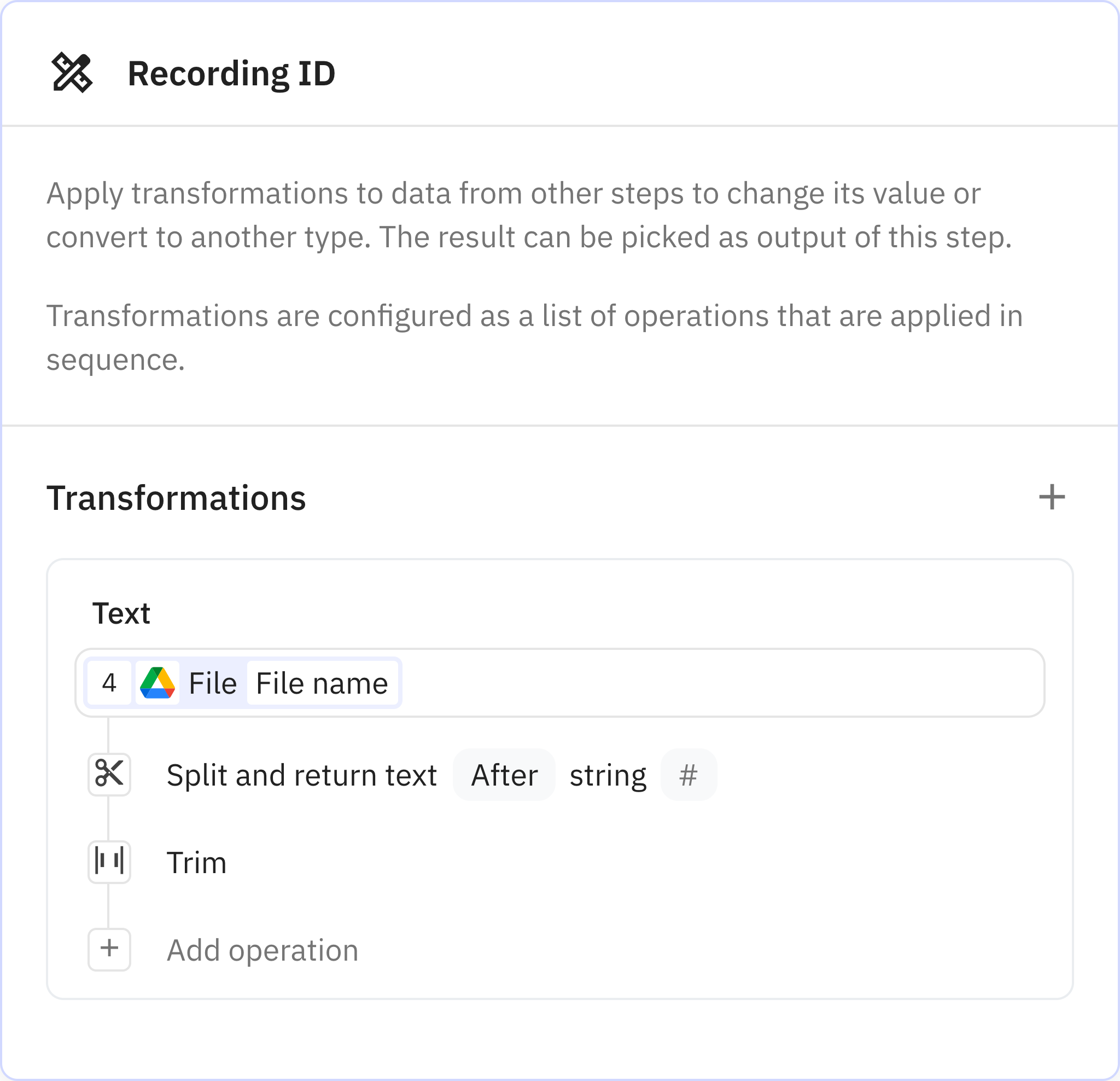
Task: Click the scissors split operation icon
Action: (109, 774)
